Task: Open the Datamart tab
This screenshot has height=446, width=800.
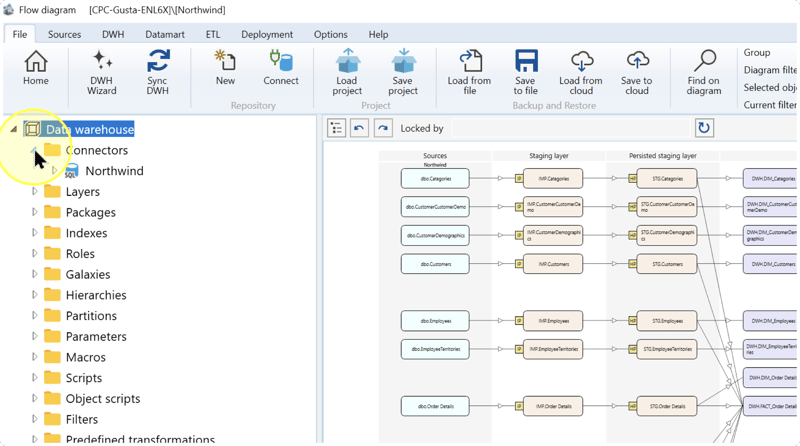Action: pos(165,34)
